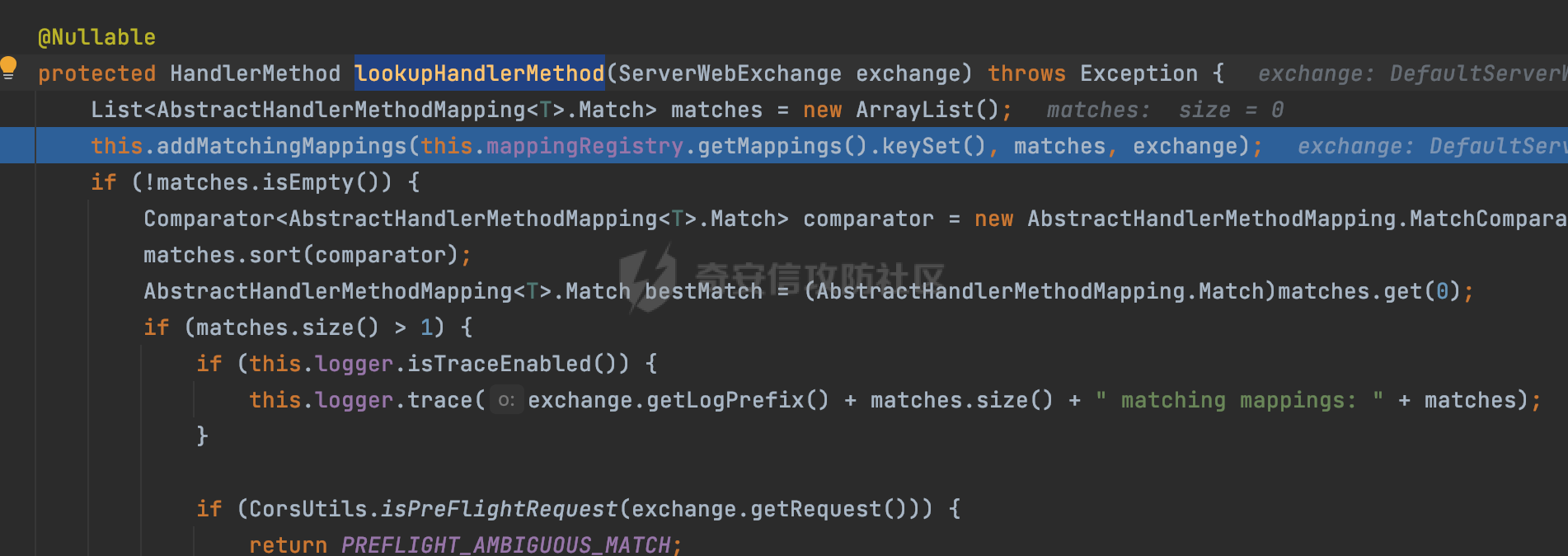1568x556 pixels.
Task: Click the yellow quick-fix lightbulb icon
Action: [x=9, y=66]
